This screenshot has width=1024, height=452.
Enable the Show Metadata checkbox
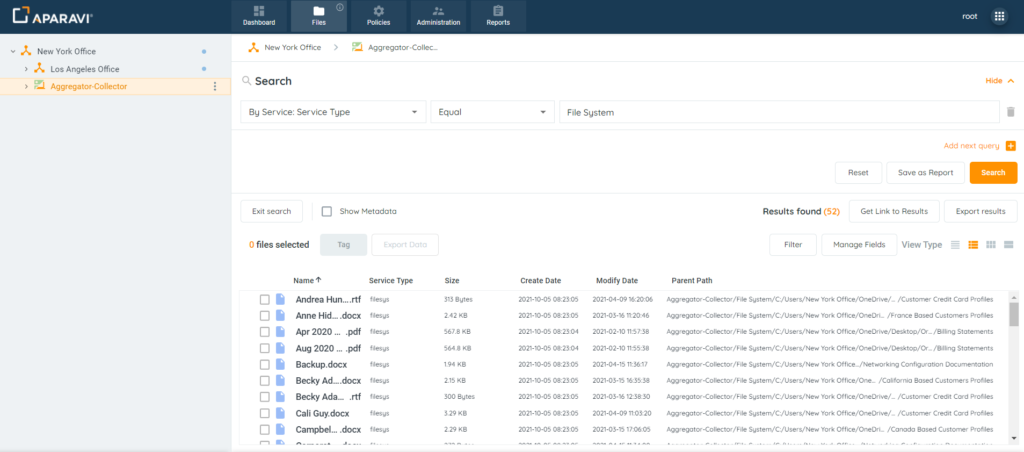327,211
